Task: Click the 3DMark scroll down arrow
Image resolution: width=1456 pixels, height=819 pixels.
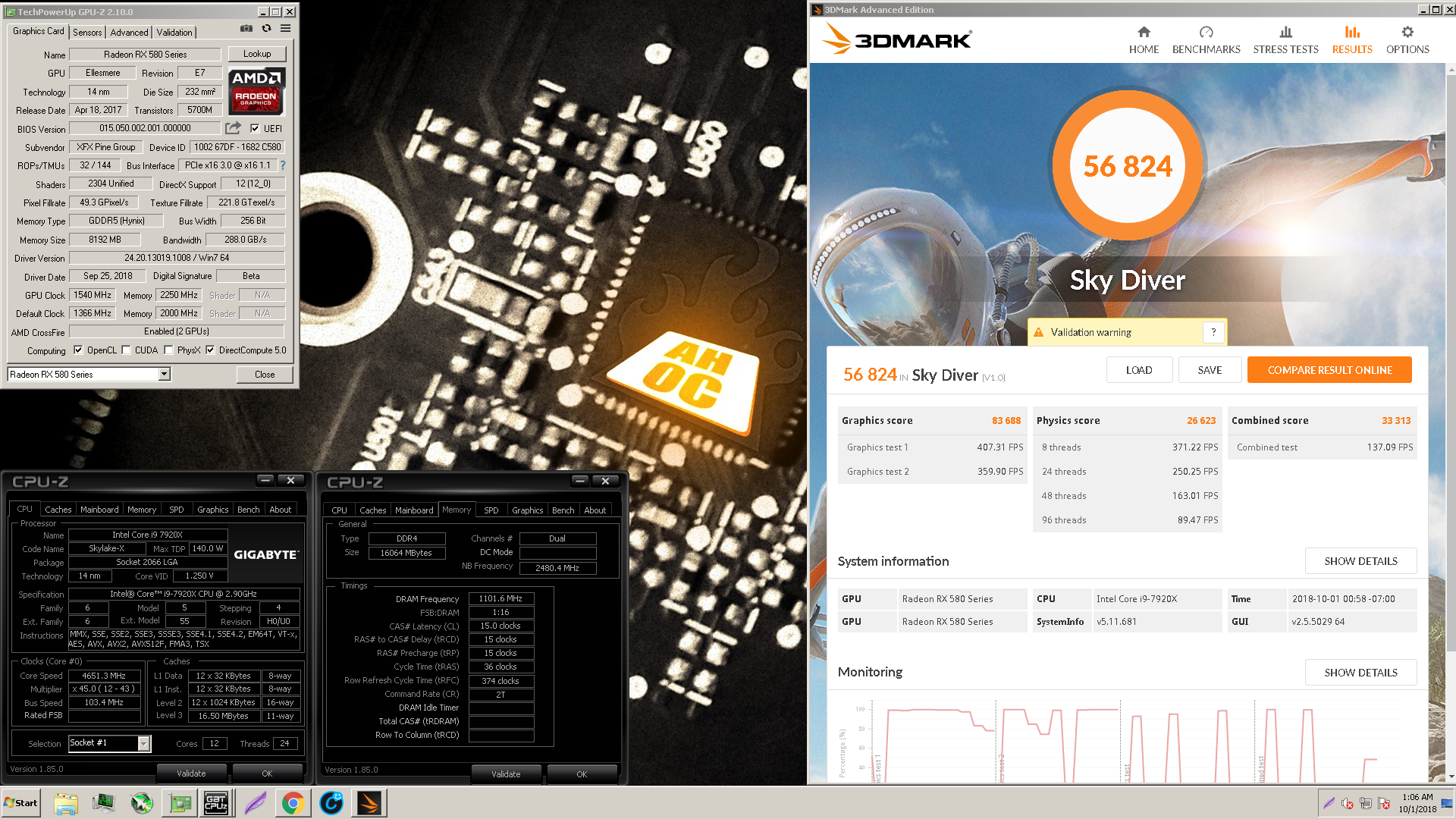Action: click(1451, 777)
